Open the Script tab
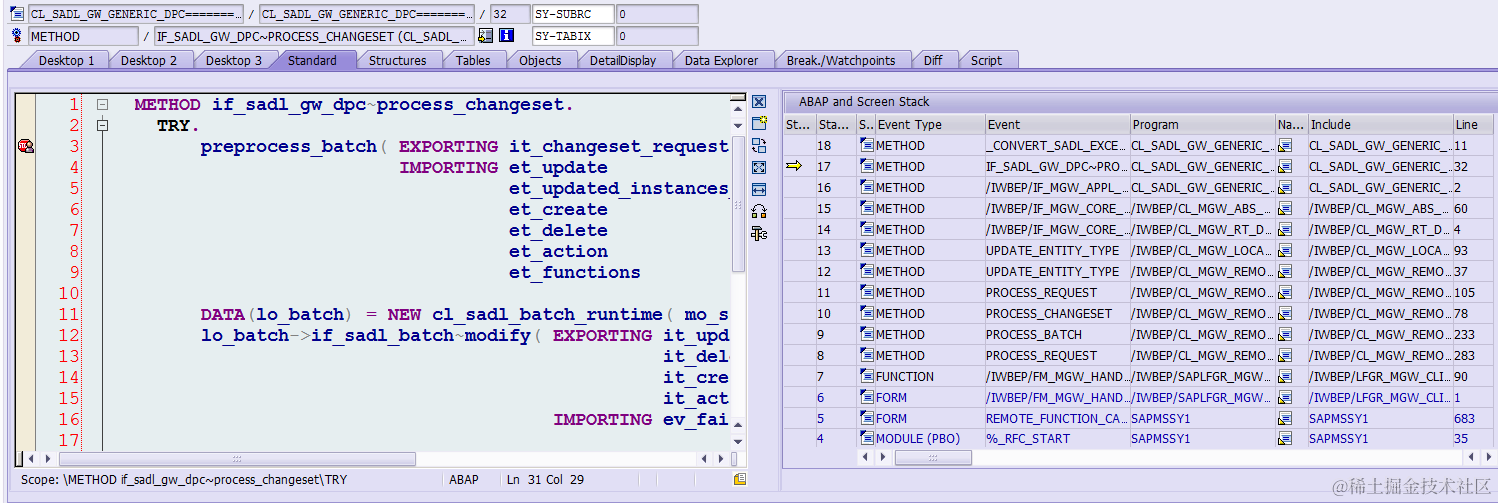Image resolution: width=1498 pixels, height=503 pixels. (986, 60)
